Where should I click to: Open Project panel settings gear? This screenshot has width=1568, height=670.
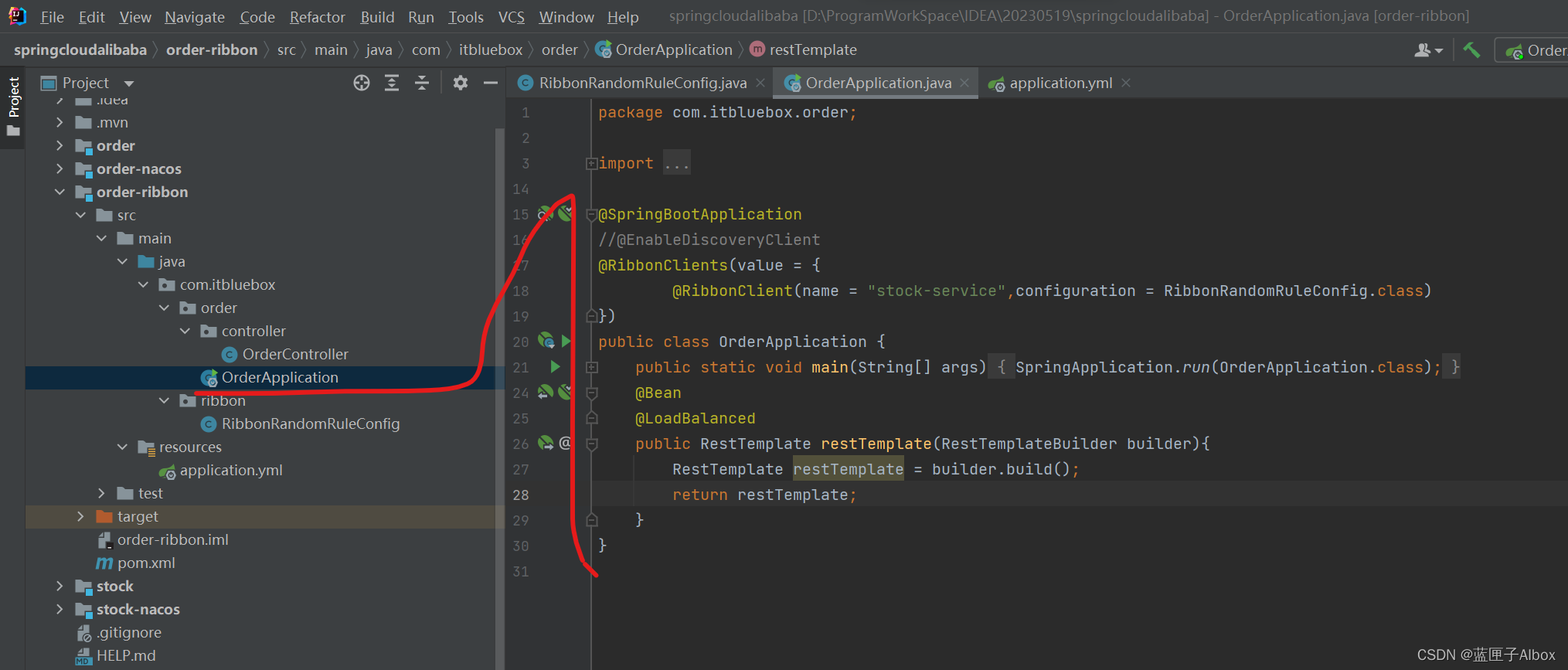pyautogui.click(x=461, y=83)
